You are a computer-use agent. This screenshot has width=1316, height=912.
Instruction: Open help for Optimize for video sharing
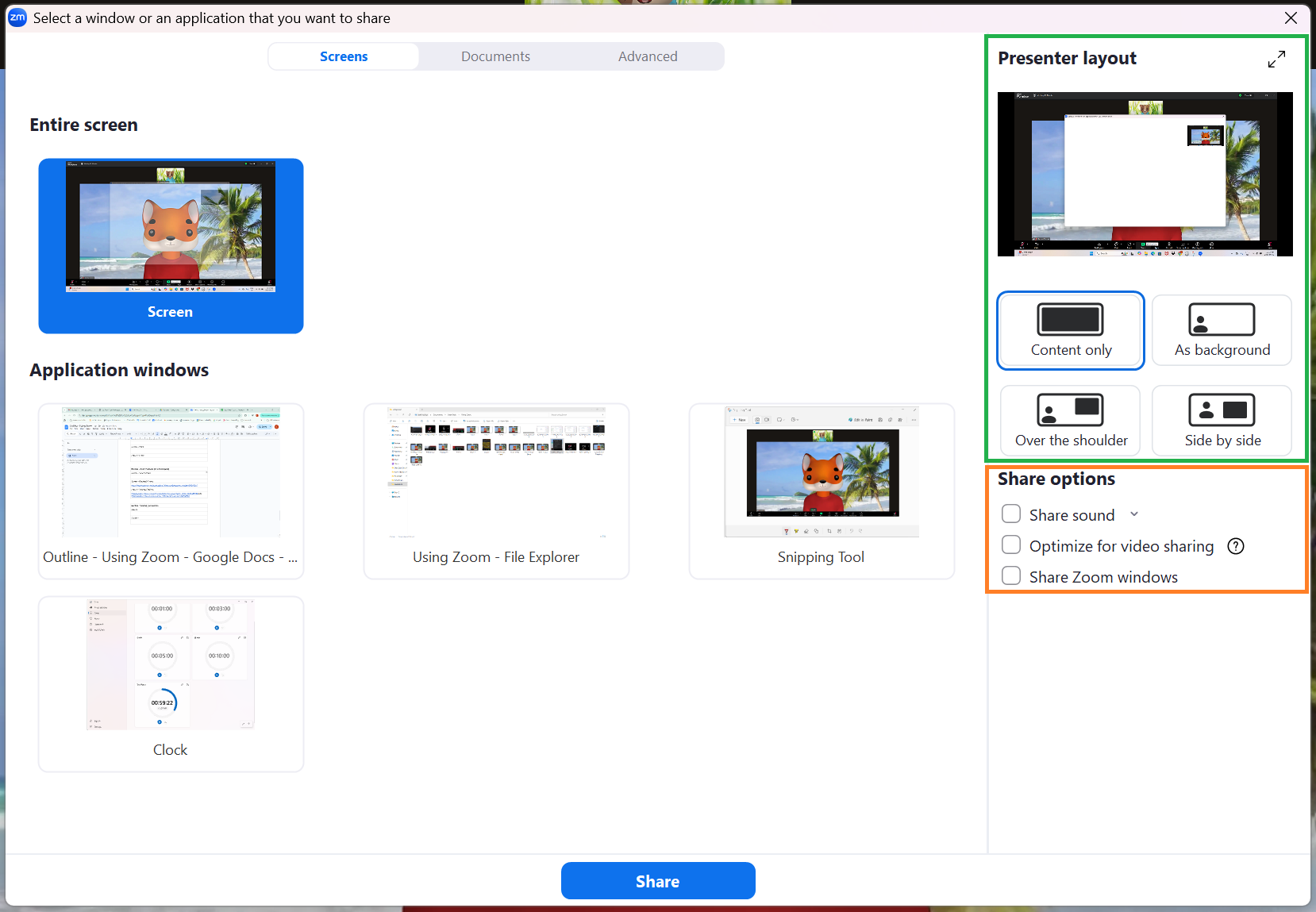point(1236,546)
